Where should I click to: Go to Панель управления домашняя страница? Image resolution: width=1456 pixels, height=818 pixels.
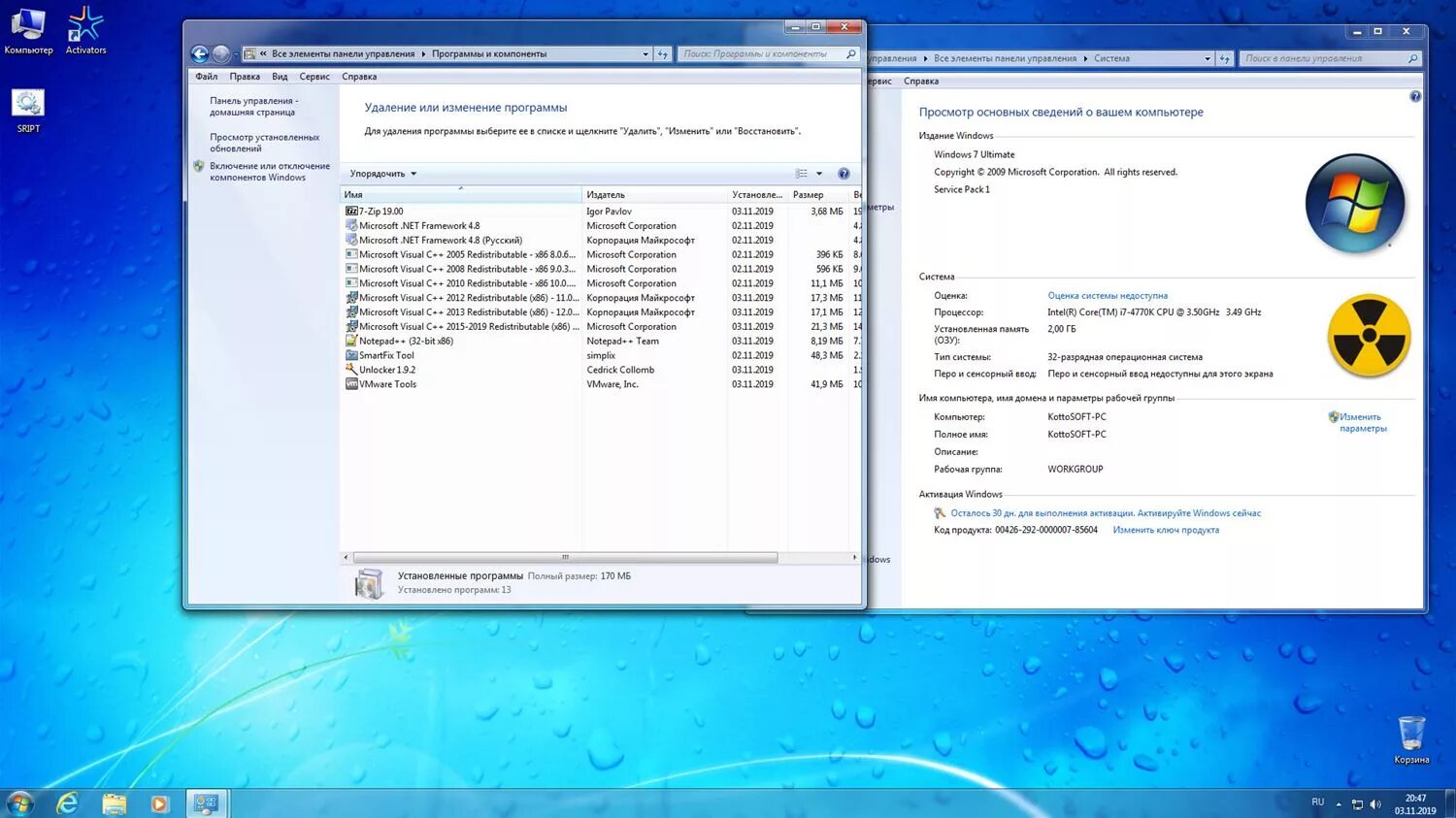pyautogui.click(x=253, y=107)
